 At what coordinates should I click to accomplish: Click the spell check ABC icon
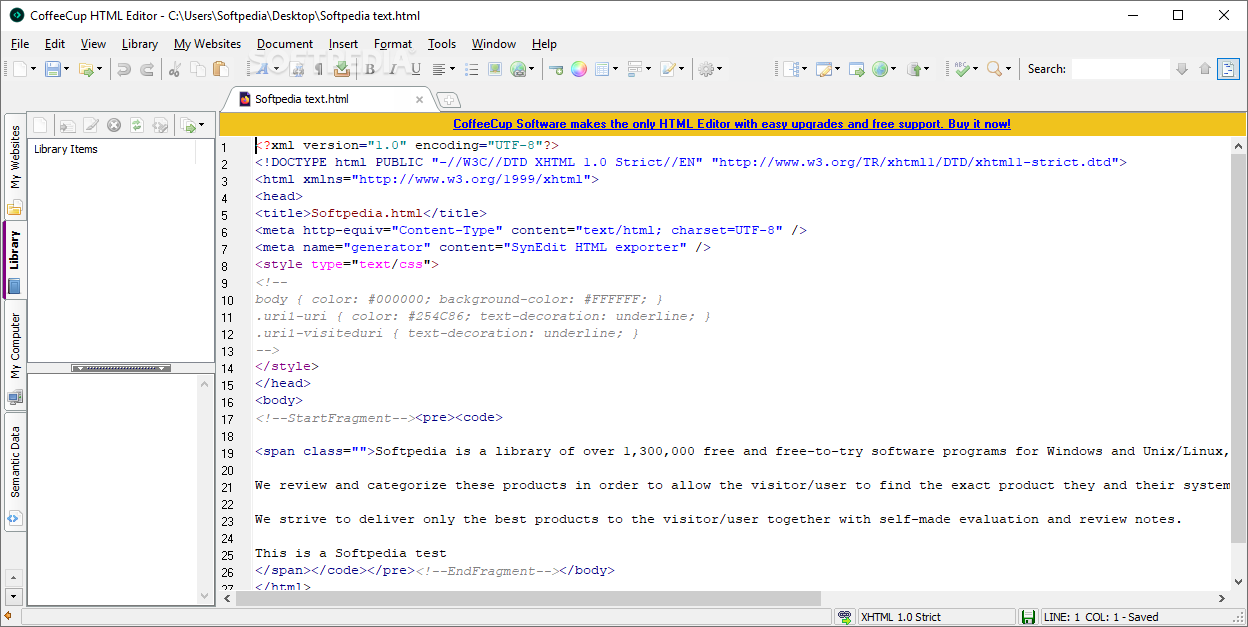(x=962, y=69)
